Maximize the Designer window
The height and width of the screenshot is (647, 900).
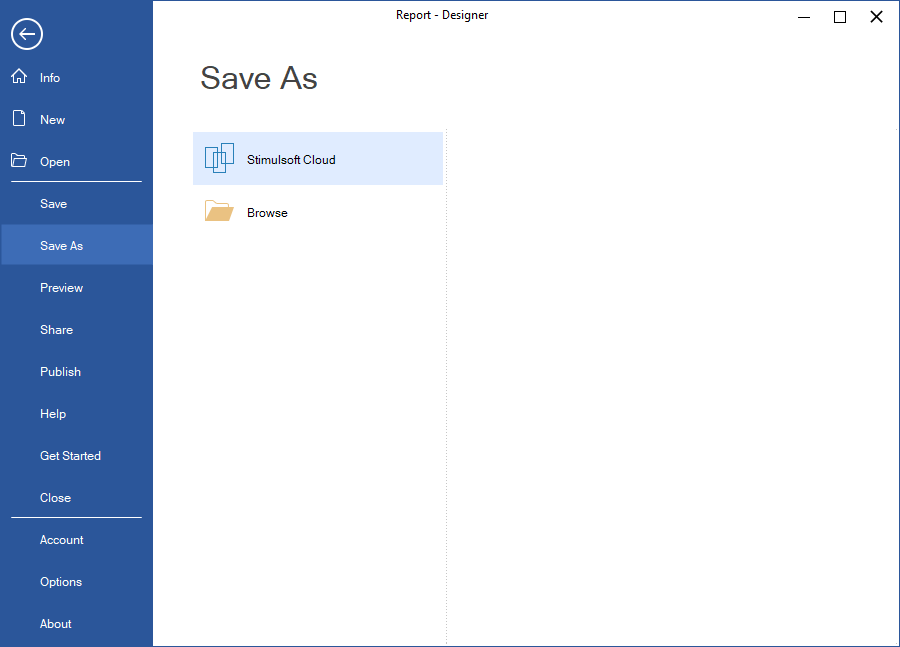pos(840,17)
